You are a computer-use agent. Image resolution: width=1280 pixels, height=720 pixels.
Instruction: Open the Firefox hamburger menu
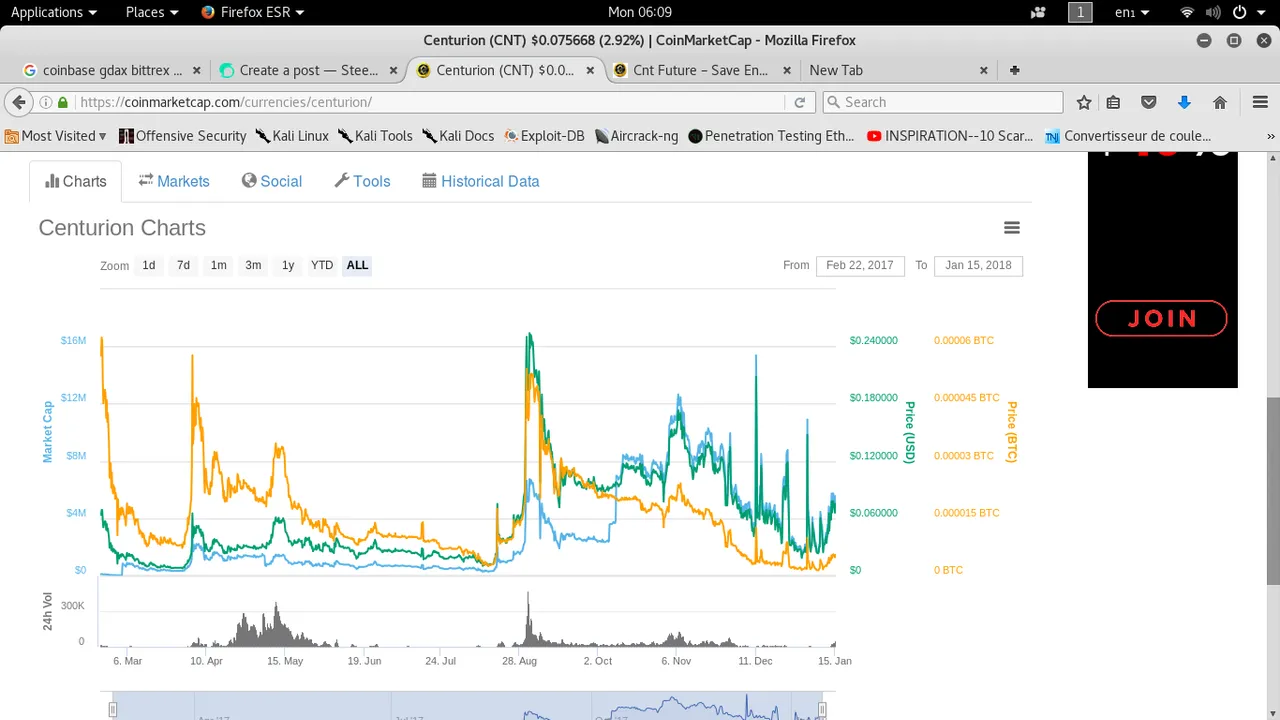click(x=1260, y=102)
